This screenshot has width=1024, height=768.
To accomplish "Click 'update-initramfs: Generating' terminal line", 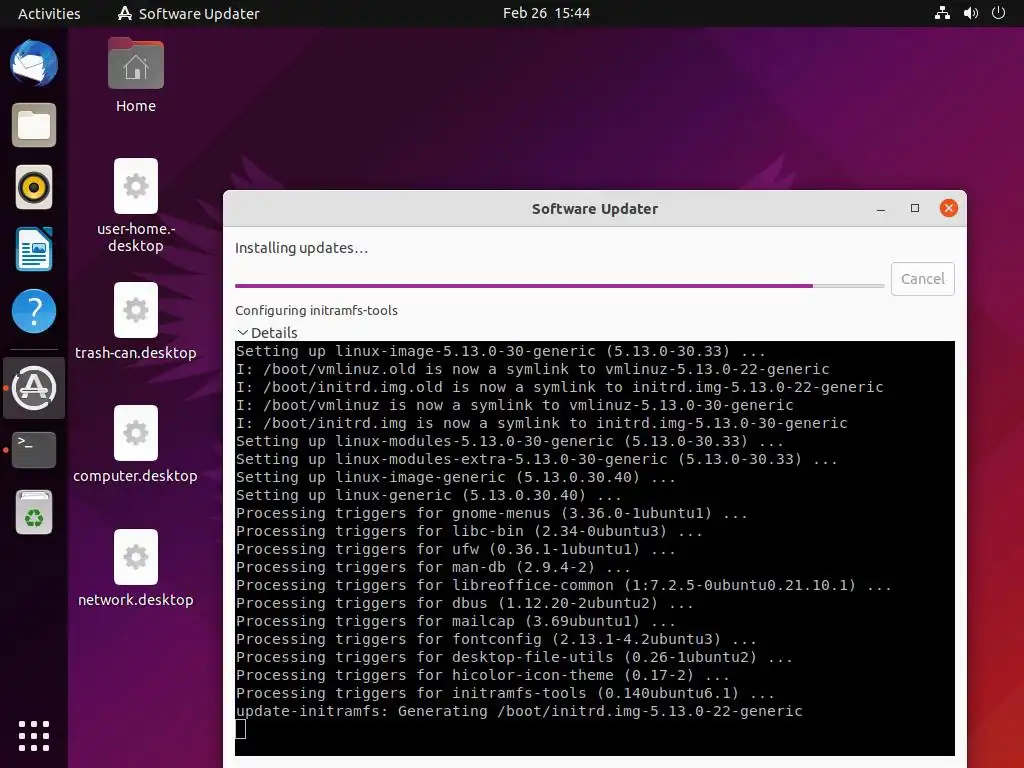I will (519, 711).
